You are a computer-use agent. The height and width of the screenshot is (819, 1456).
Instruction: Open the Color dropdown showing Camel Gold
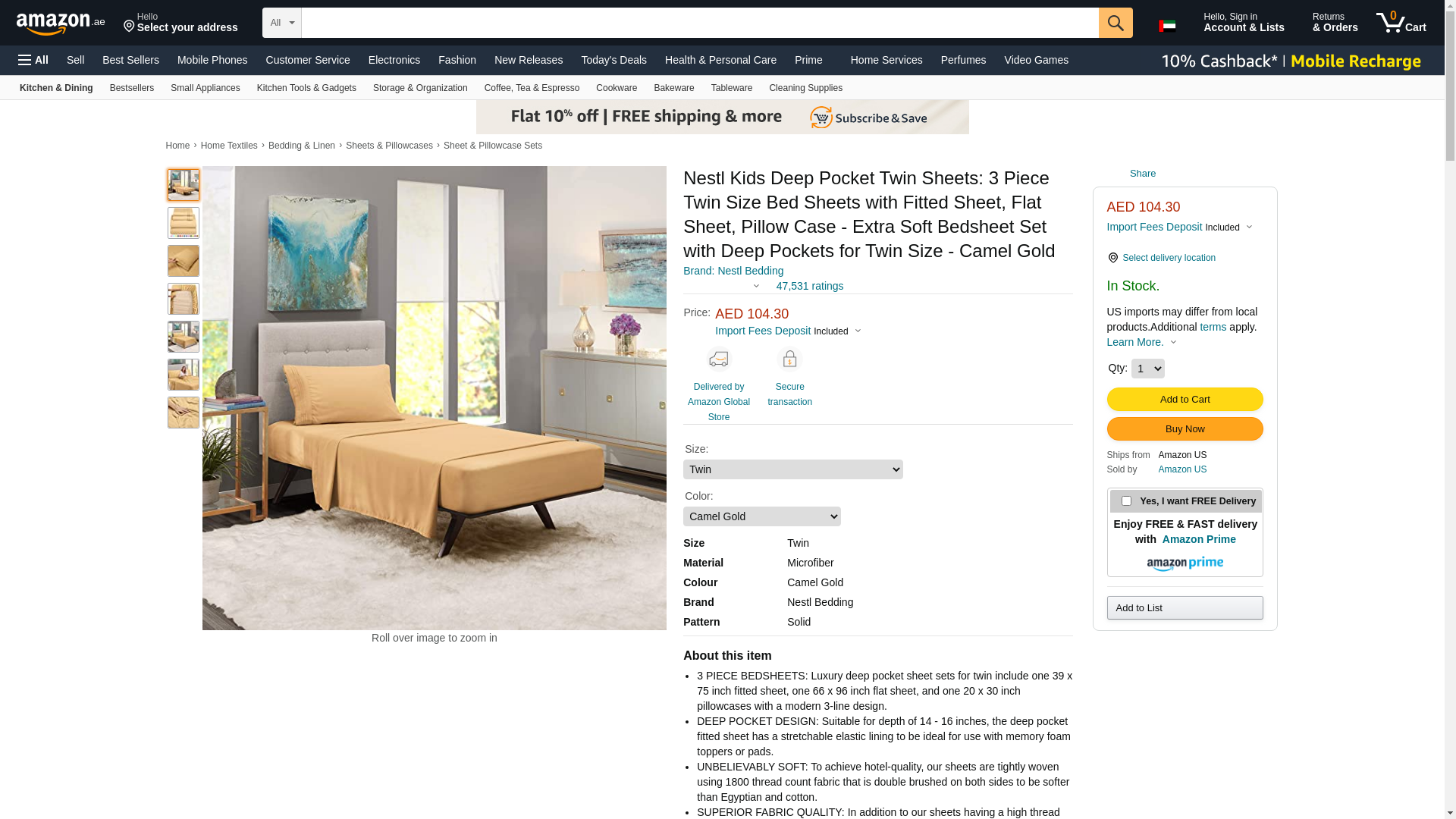(x=762, y=516)
